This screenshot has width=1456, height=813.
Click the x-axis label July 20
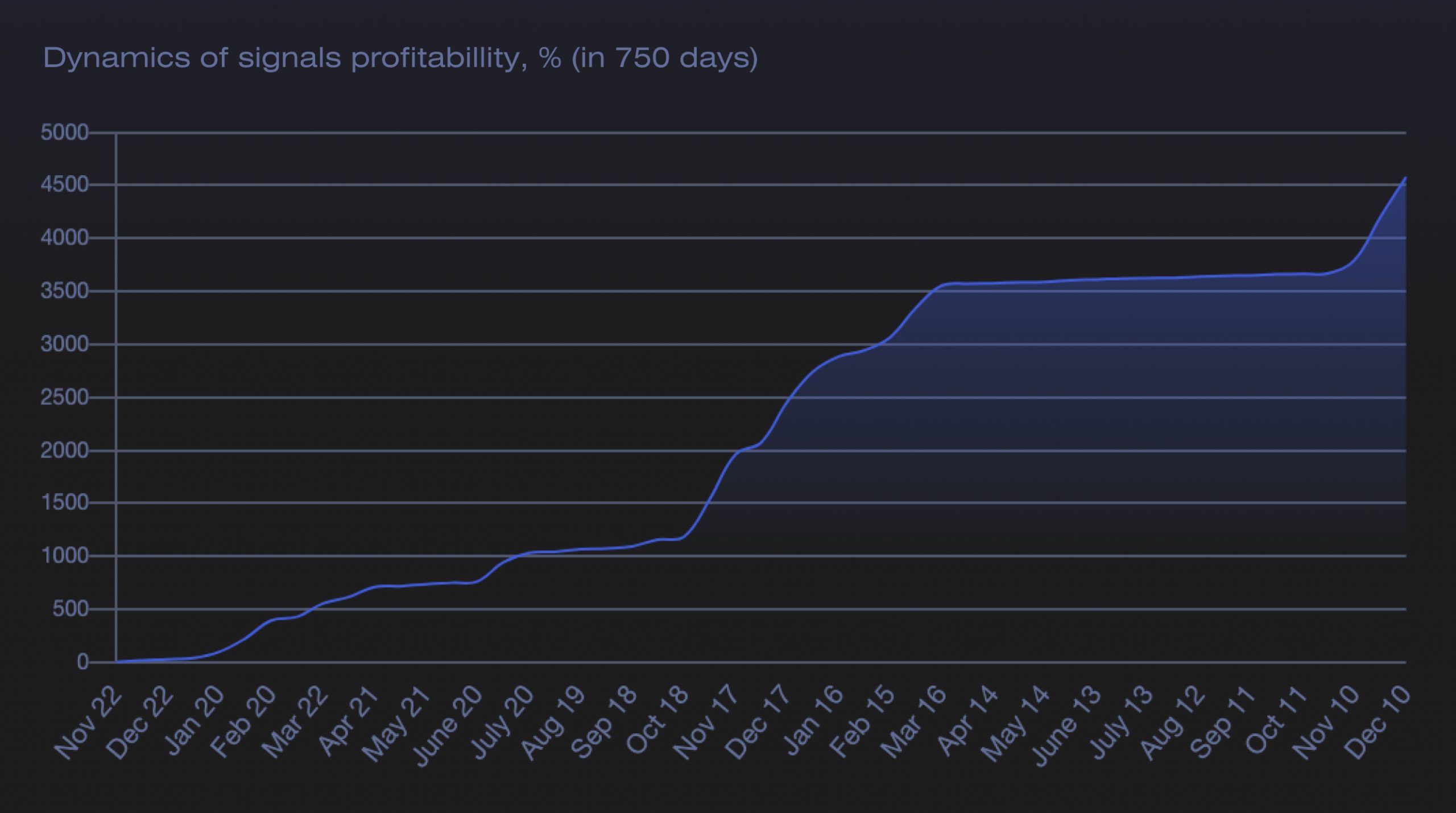pyautogui.click(x=501, y=722)
